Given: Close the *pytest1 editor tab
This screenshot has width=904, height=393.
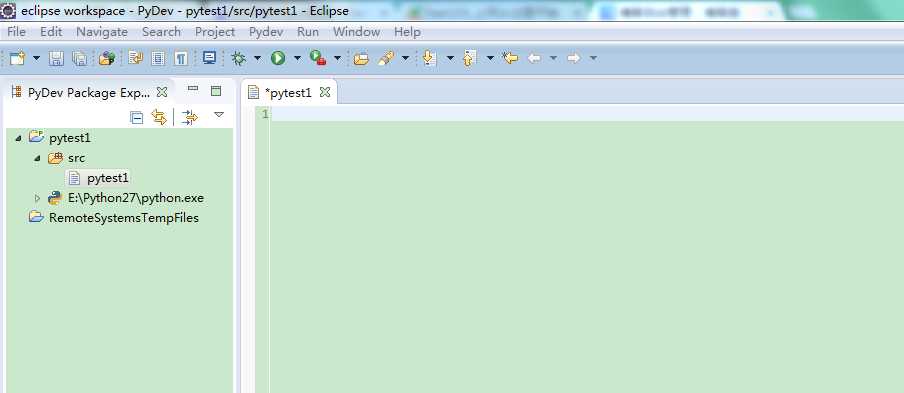Looking at the screenshot, I should click(x=325, y=92).
